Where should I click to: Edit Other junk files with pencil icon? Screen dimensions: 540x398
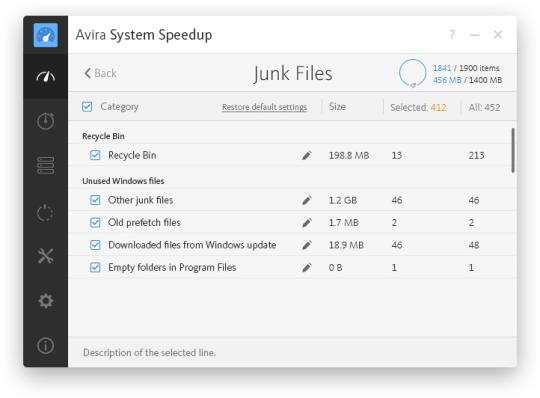click(x=307, y=200)
